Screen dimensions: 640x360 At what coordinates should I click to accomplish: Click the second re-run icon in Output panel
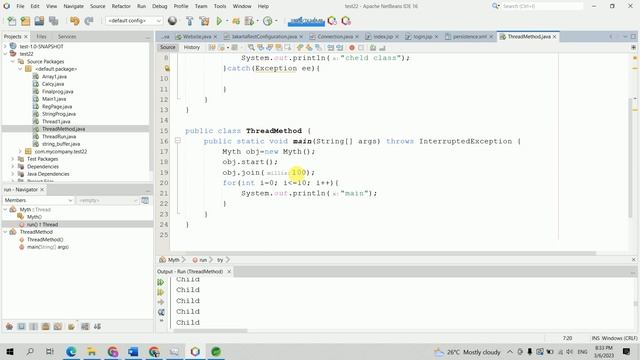(x=161, y=292)
